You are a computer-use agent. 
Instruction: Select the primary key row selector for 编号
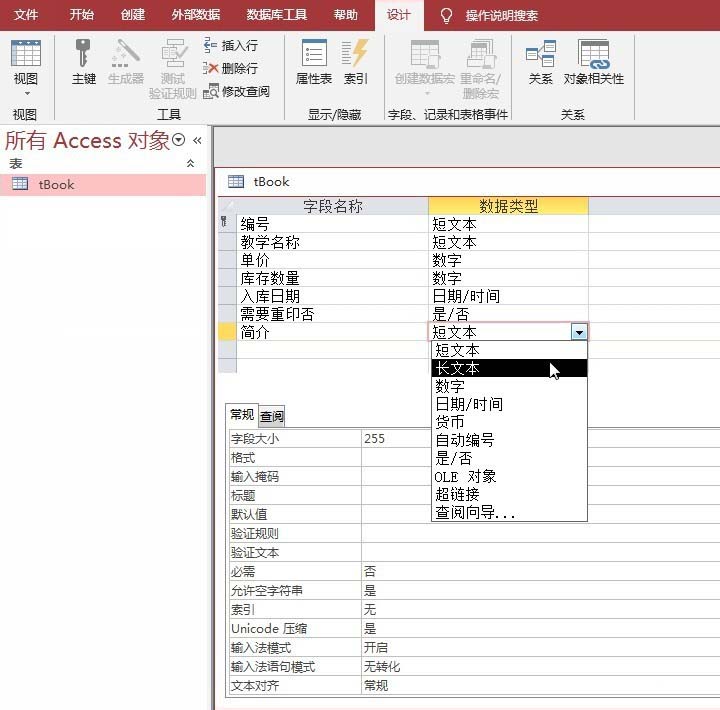[x=227, y=224]
